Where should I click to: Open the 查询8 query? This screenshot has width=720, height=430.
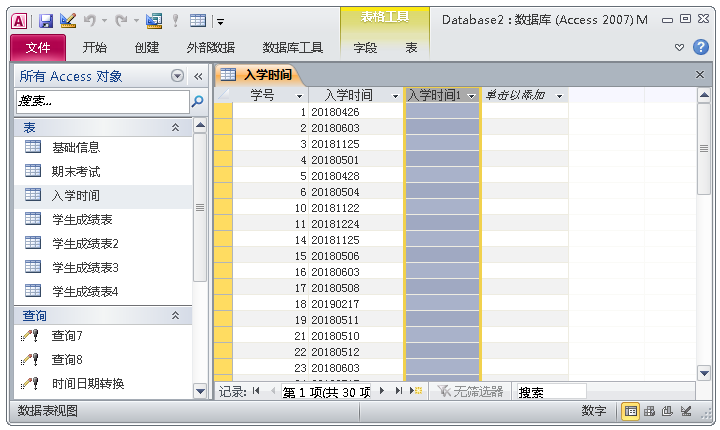pos(103,360)
